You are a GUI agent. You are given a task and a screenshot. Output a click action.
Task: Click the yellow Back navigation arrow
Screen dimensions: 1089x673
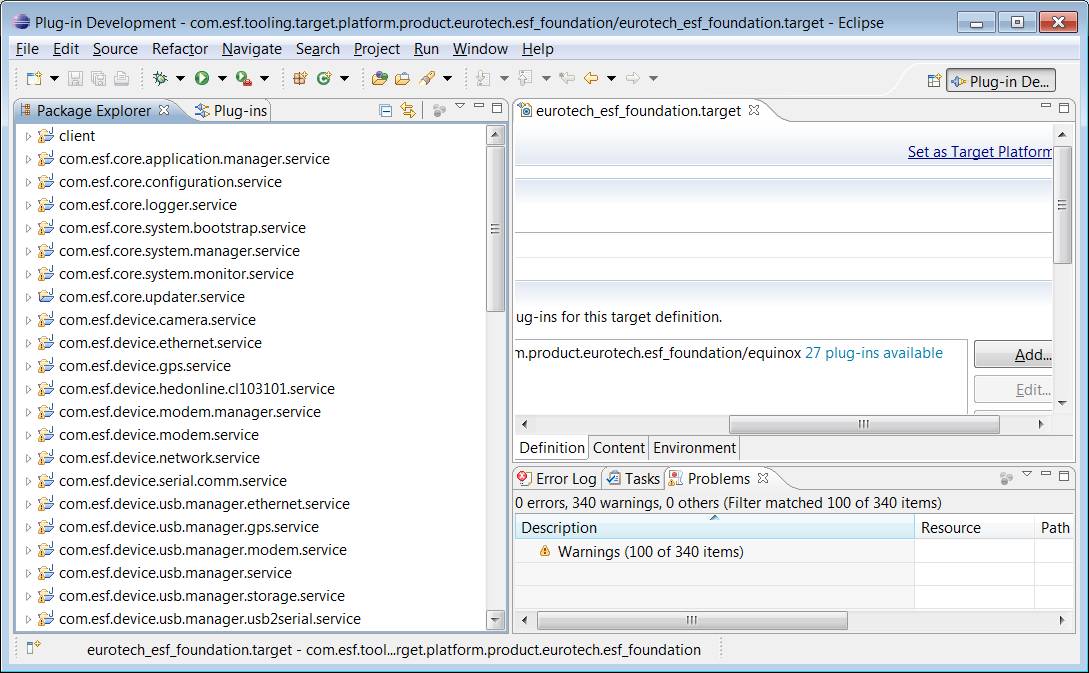[590, 78]
